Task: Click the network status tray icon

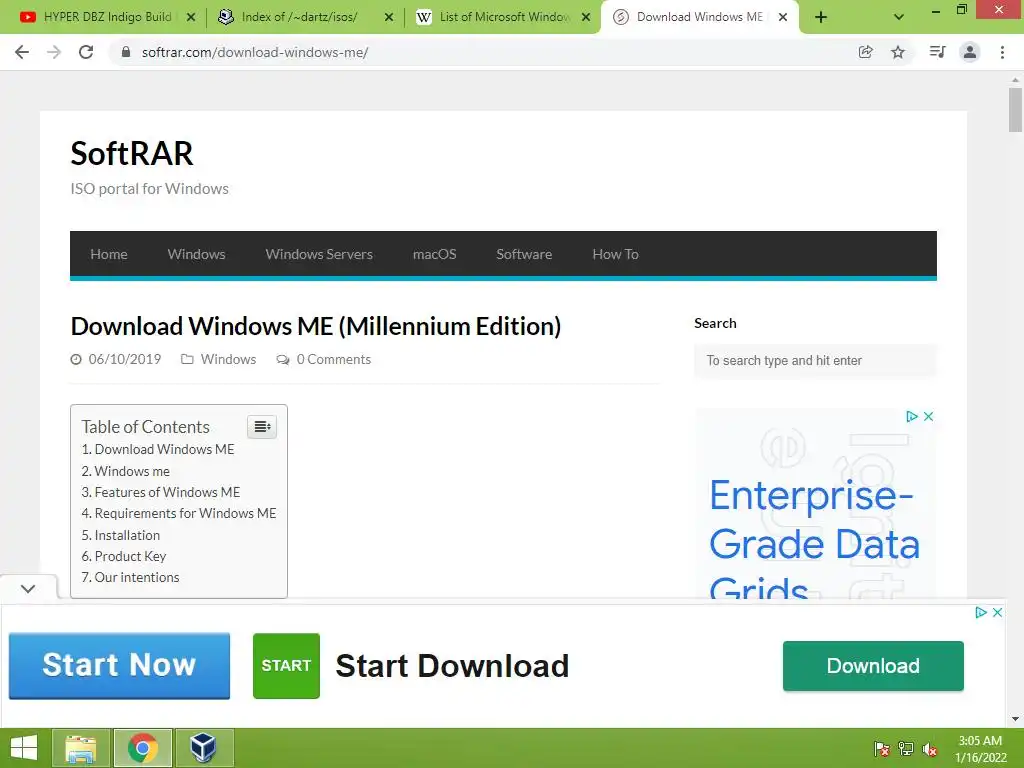Action: point(906,749)
